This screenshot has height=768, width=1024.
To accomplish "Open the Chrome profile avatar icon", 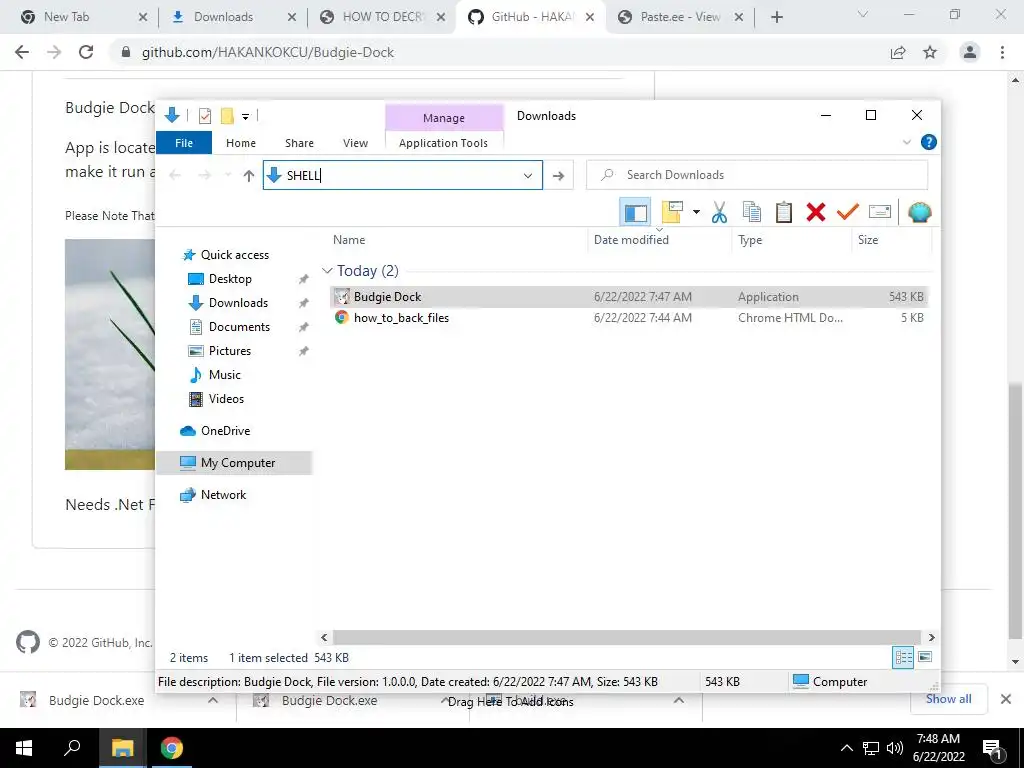I will [x=970, y=52].
